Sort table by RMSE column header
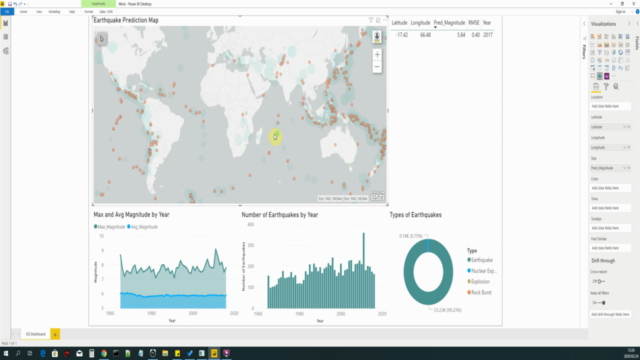This screenshot has width=640, height=360. tap(473, 23)
